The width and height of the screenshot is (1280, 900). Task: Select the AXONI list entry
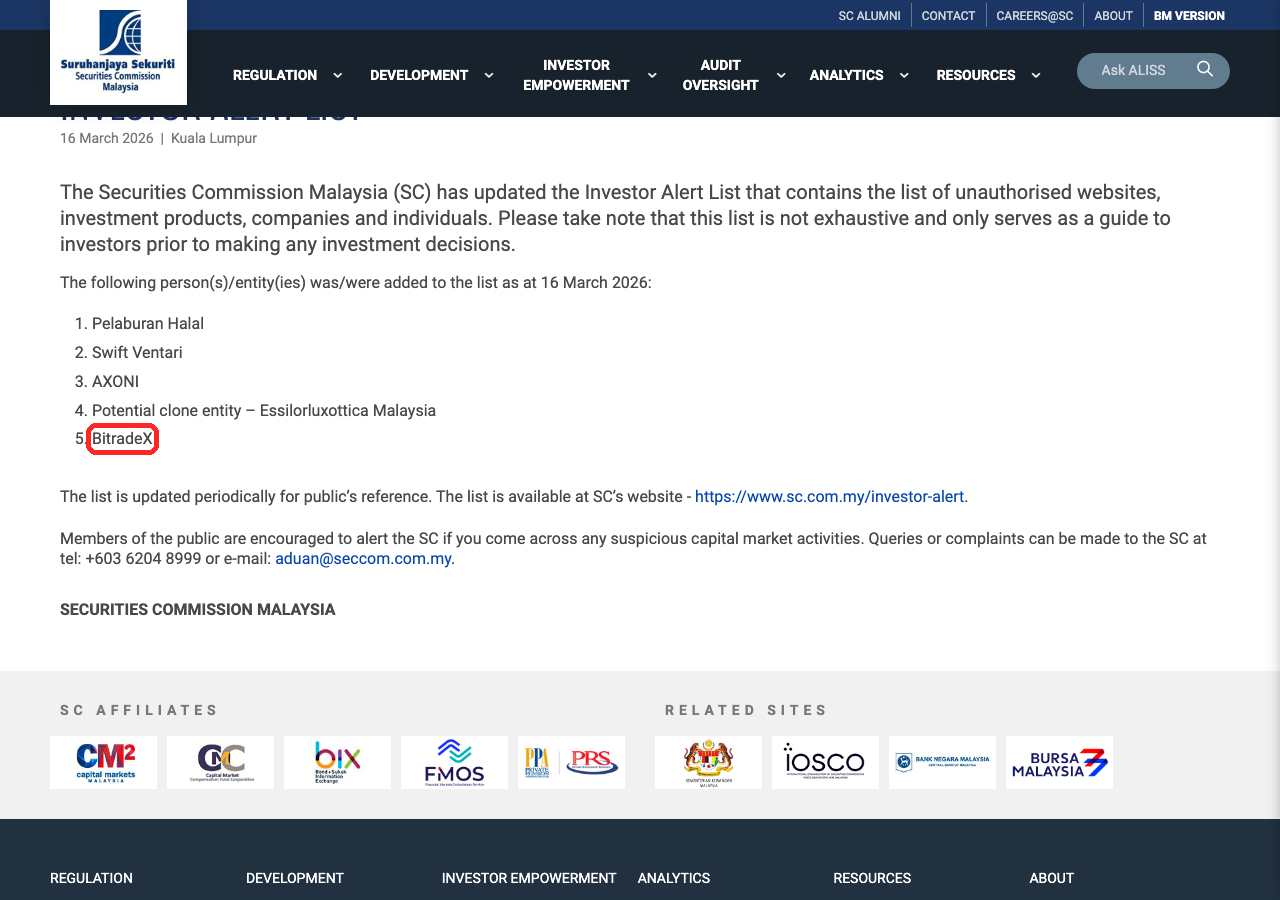tap(115, 381)
